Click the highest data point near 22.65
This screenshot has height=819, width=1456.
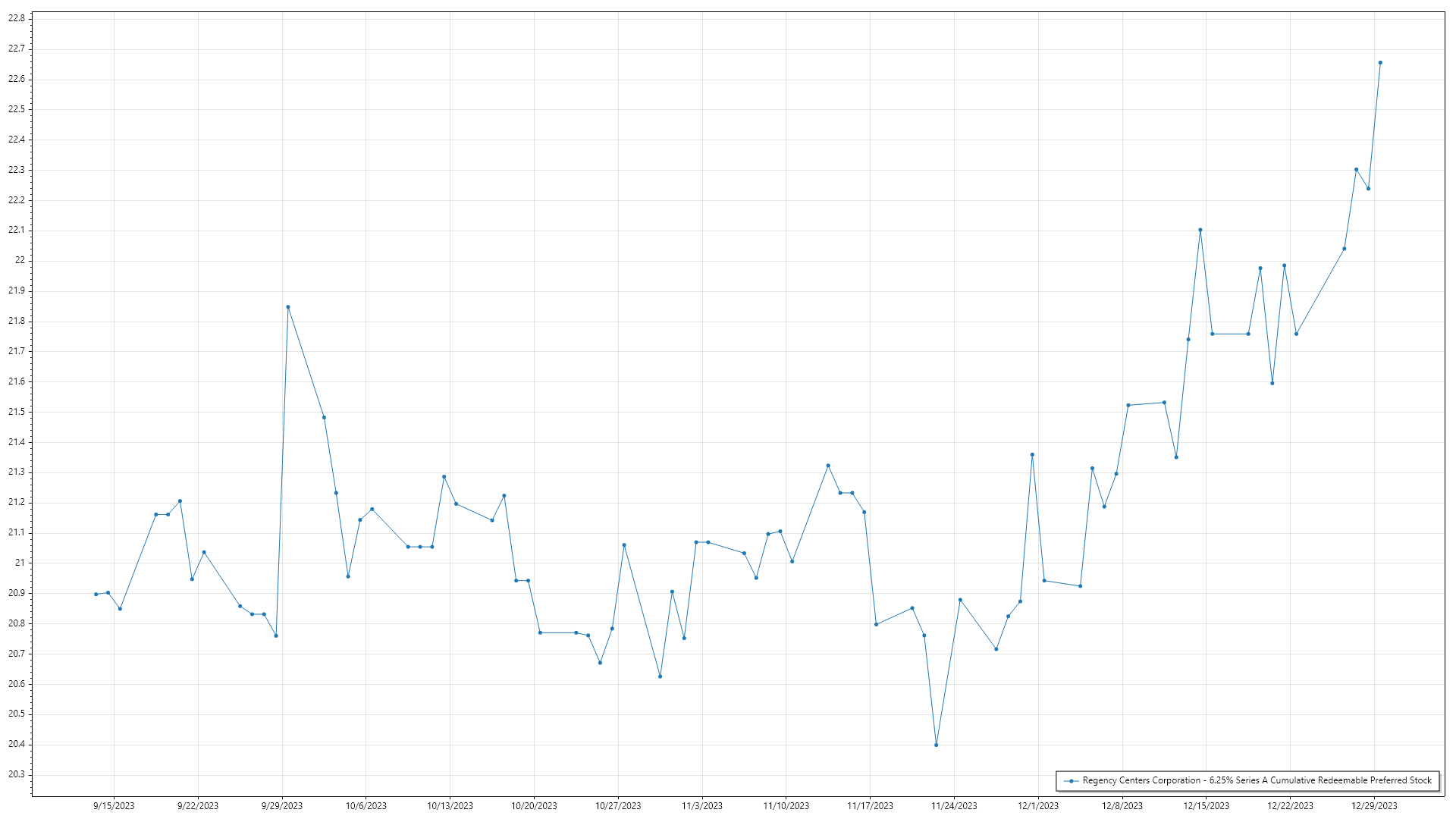[1380, 63]
